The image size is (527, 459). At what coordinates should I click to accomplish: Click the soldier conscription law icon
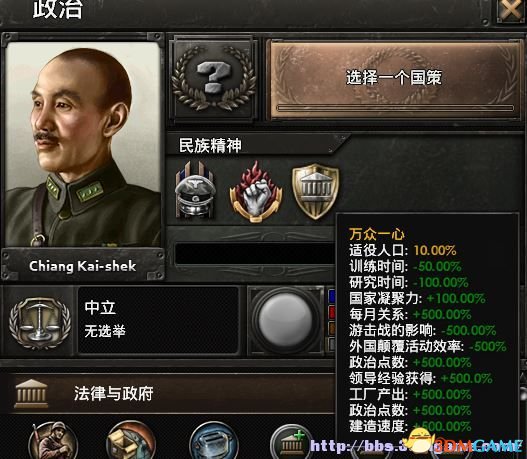53,441
